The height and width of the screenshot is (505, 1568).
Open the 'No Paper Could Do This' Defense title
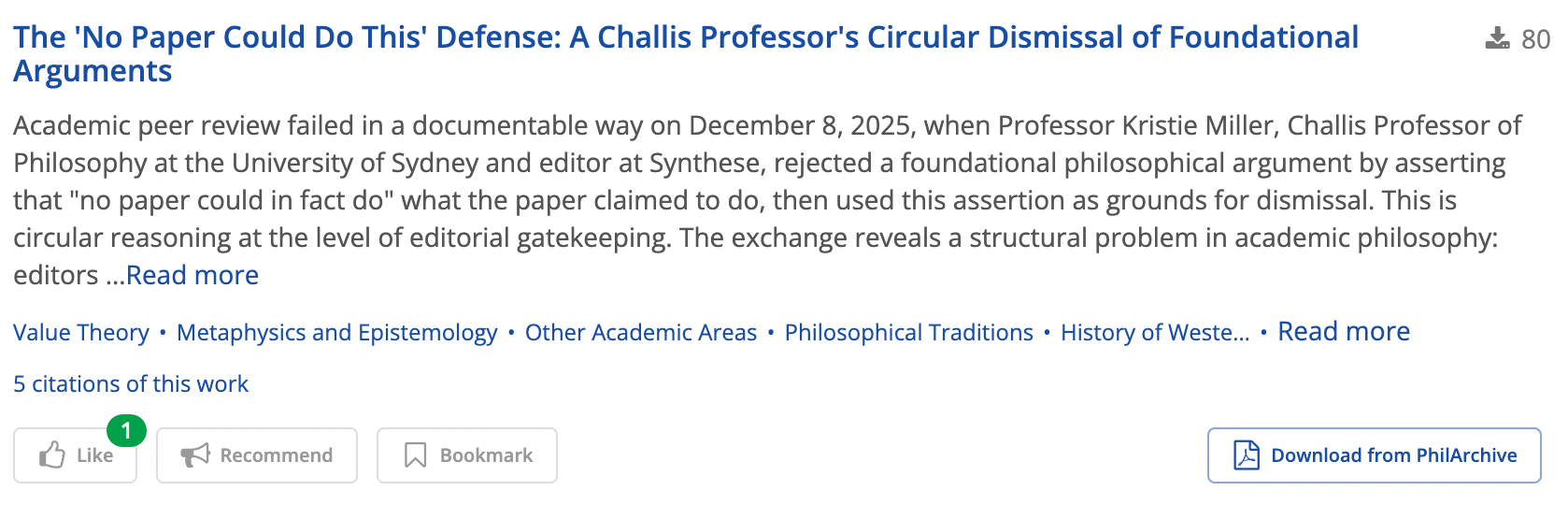click(x=685, y=37)
